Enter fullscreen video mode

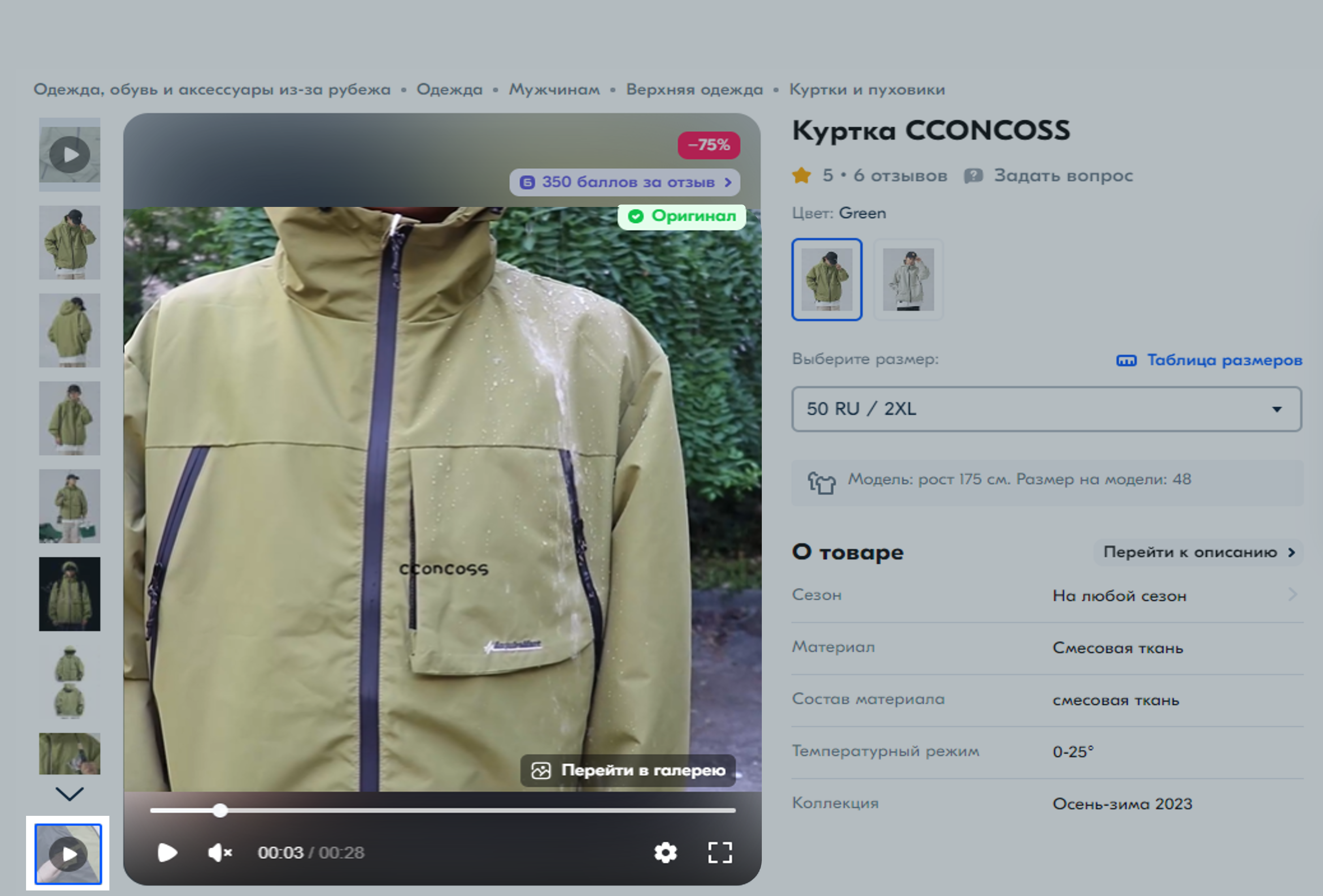click(720, 852)
